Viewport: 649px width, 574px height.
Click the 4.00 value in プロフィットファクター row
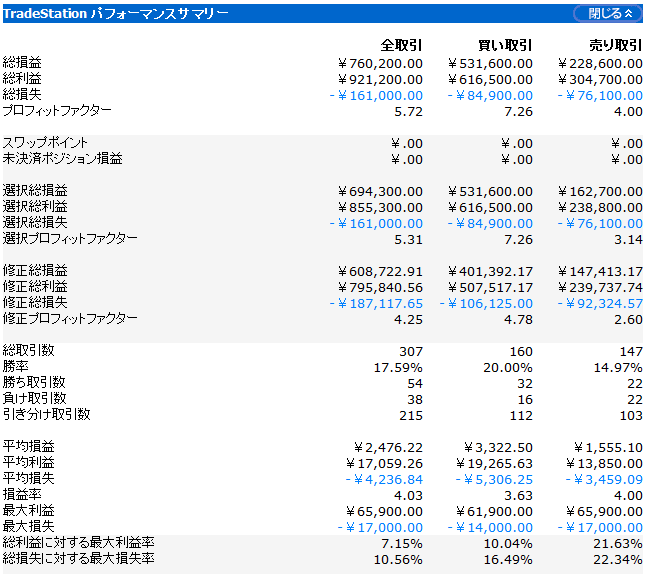[x=628, y=112]
